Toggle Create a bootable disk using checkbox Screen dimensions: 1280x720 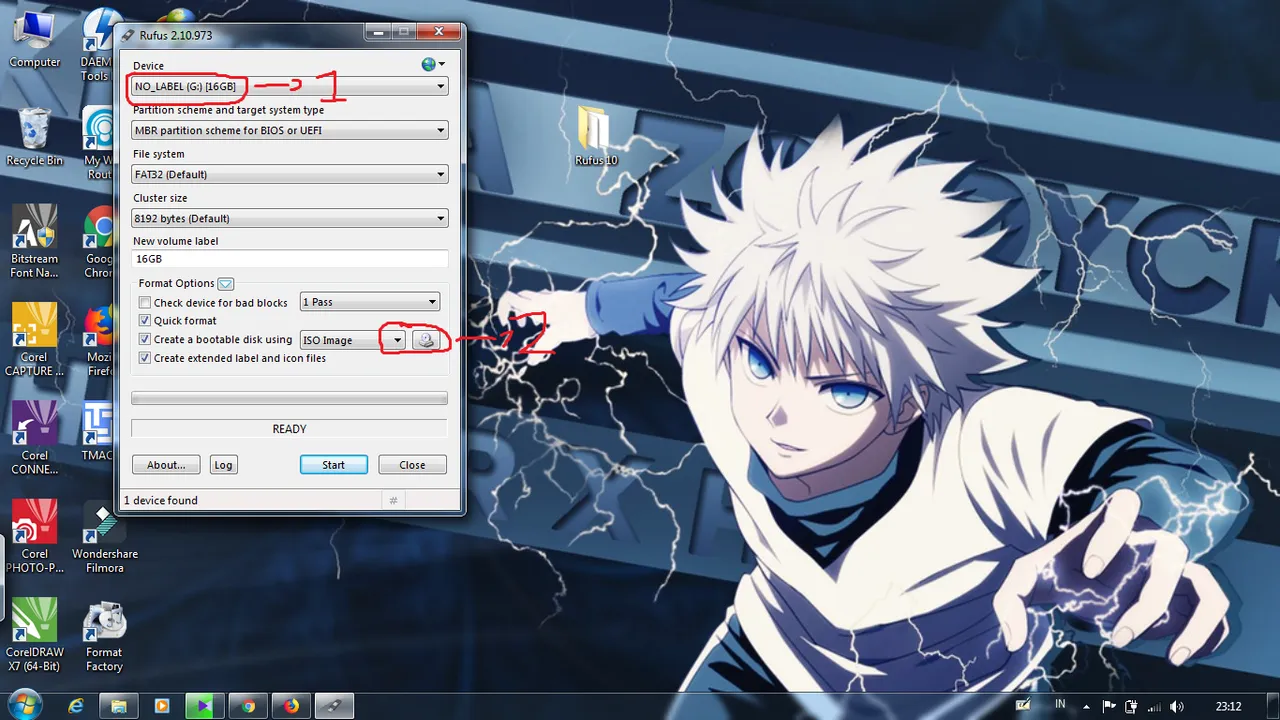click(145, 340)
